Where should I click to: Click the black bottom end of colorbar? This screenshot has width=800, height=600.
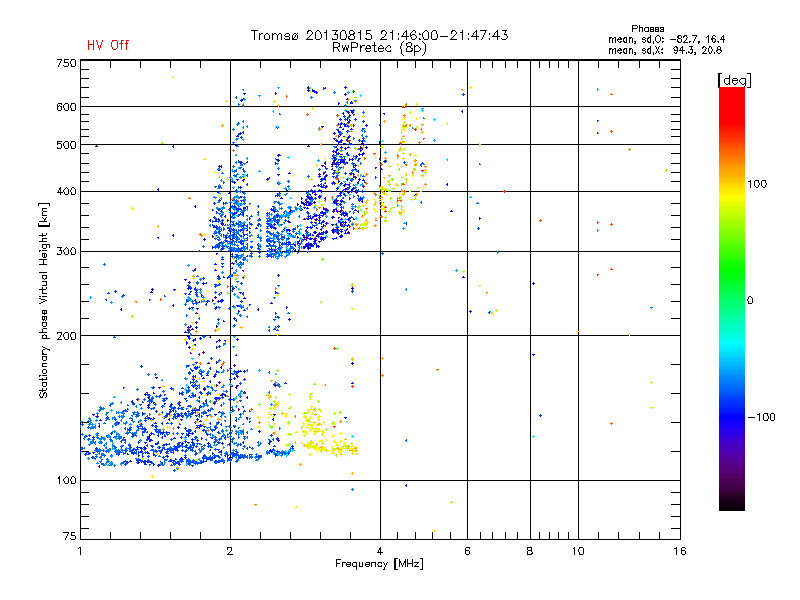pos(732,503)
